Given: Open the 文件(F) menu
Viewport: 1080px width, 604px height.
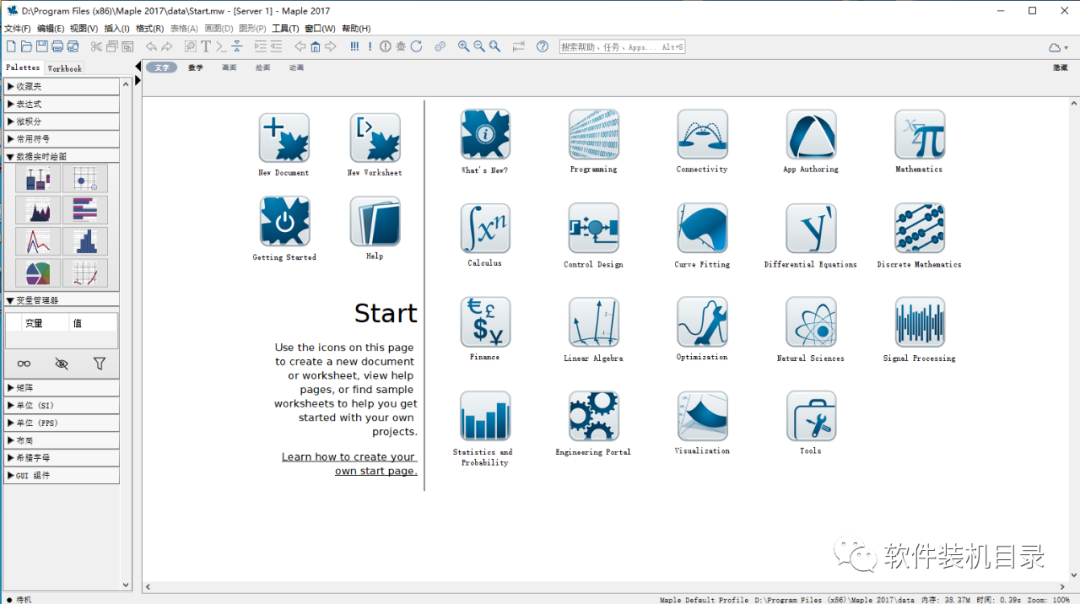Looking at the screenshot, I should pyautogui.click(x=17, y=28).
